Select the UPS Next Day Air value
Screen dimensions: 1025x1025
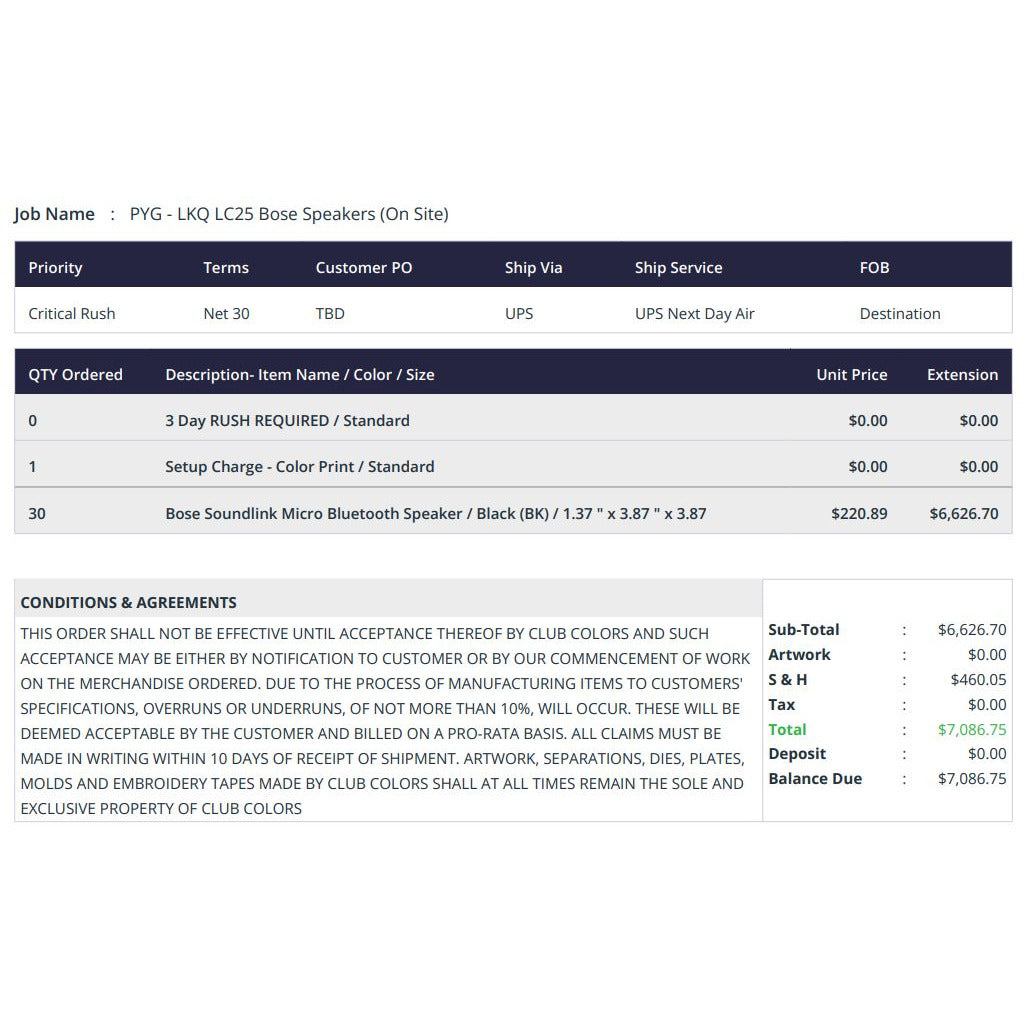point(694,314)
